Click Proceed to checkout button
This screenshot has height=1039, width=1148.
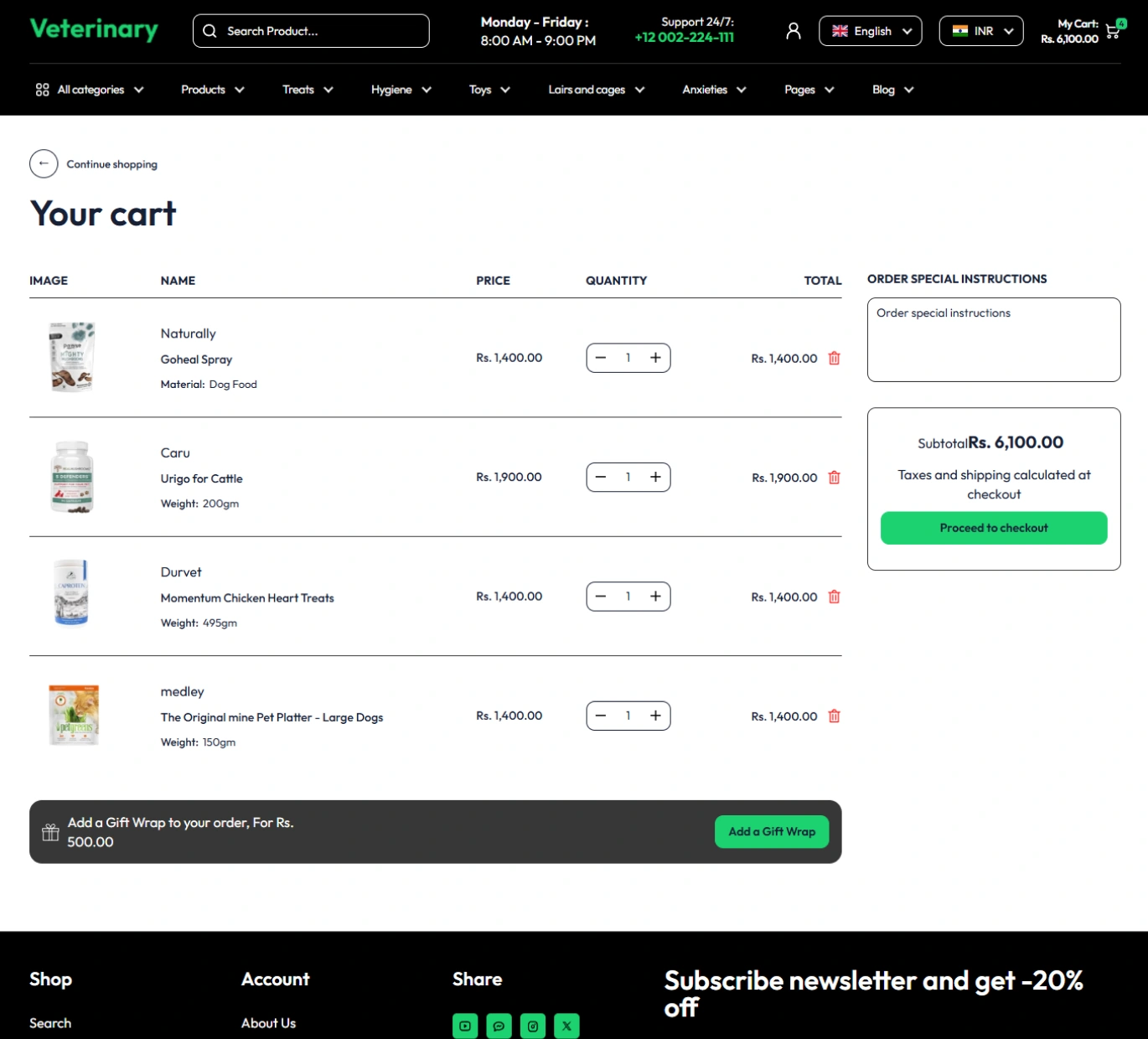[x=993, y=528]
